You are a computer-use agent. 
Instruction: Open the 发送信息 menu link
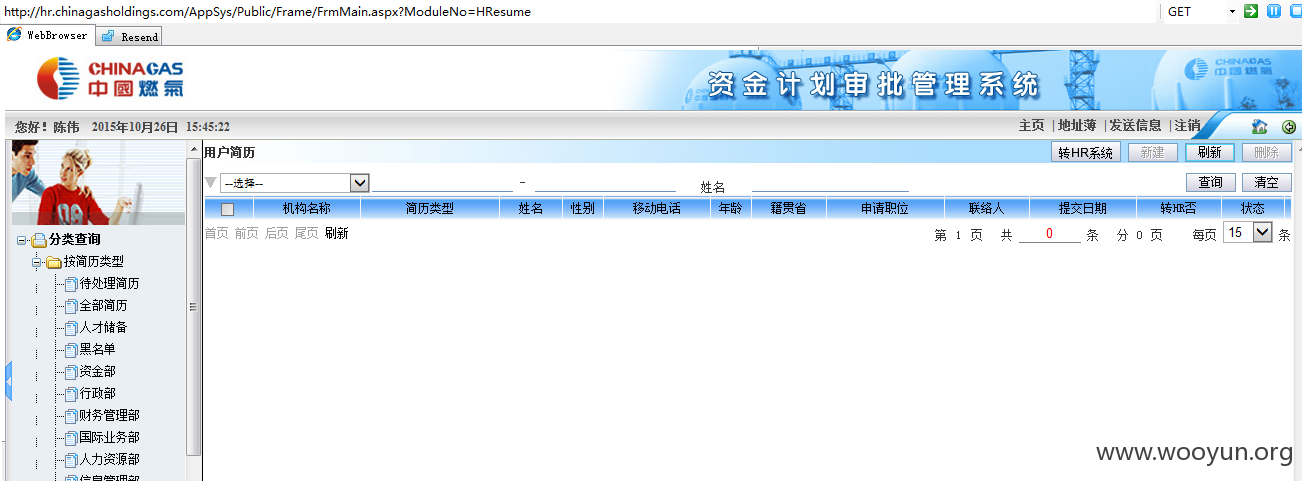[1135, 126]
